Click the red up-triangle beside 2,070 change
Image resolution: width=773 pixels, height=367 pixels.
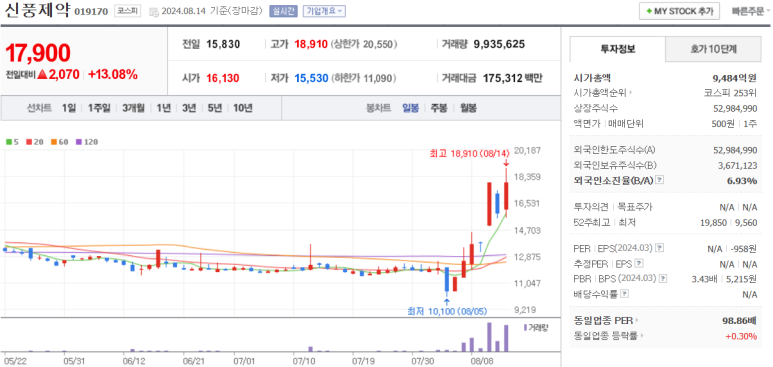pyautogui.click(x=42, y=75)
